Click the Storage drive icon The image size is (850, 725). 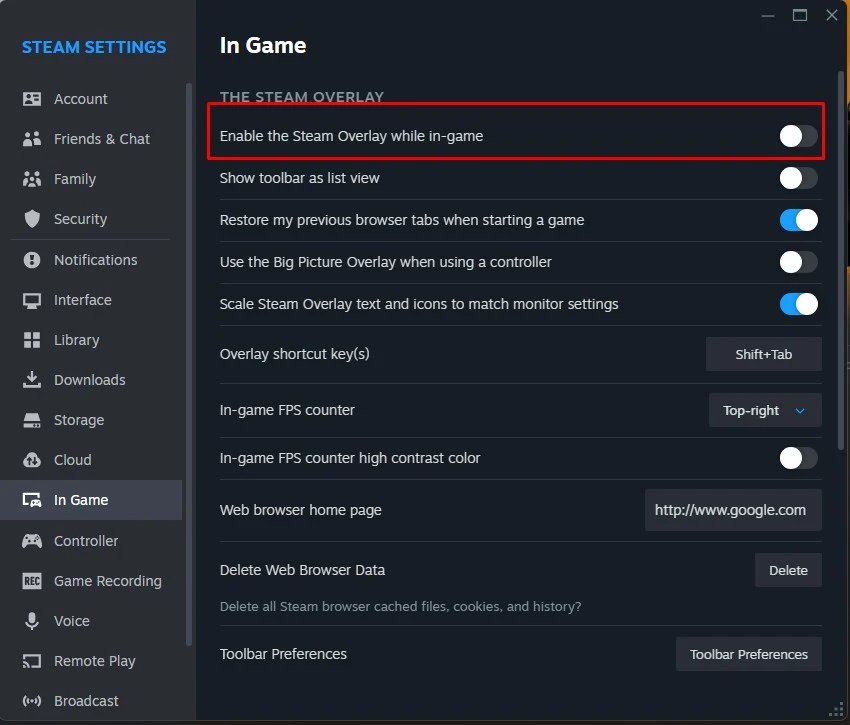pyautogui.click(x=32, y=420)
